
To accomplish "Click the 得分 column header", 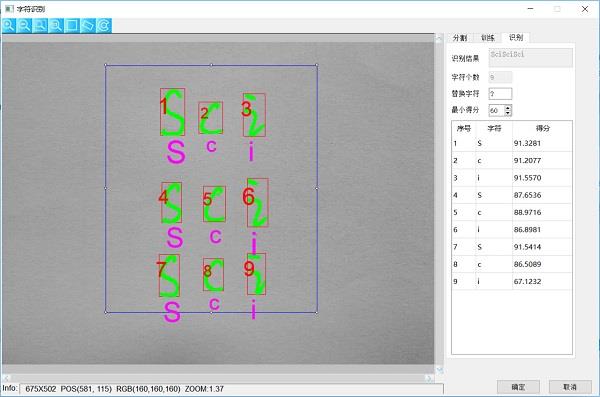I will (542, 128).
